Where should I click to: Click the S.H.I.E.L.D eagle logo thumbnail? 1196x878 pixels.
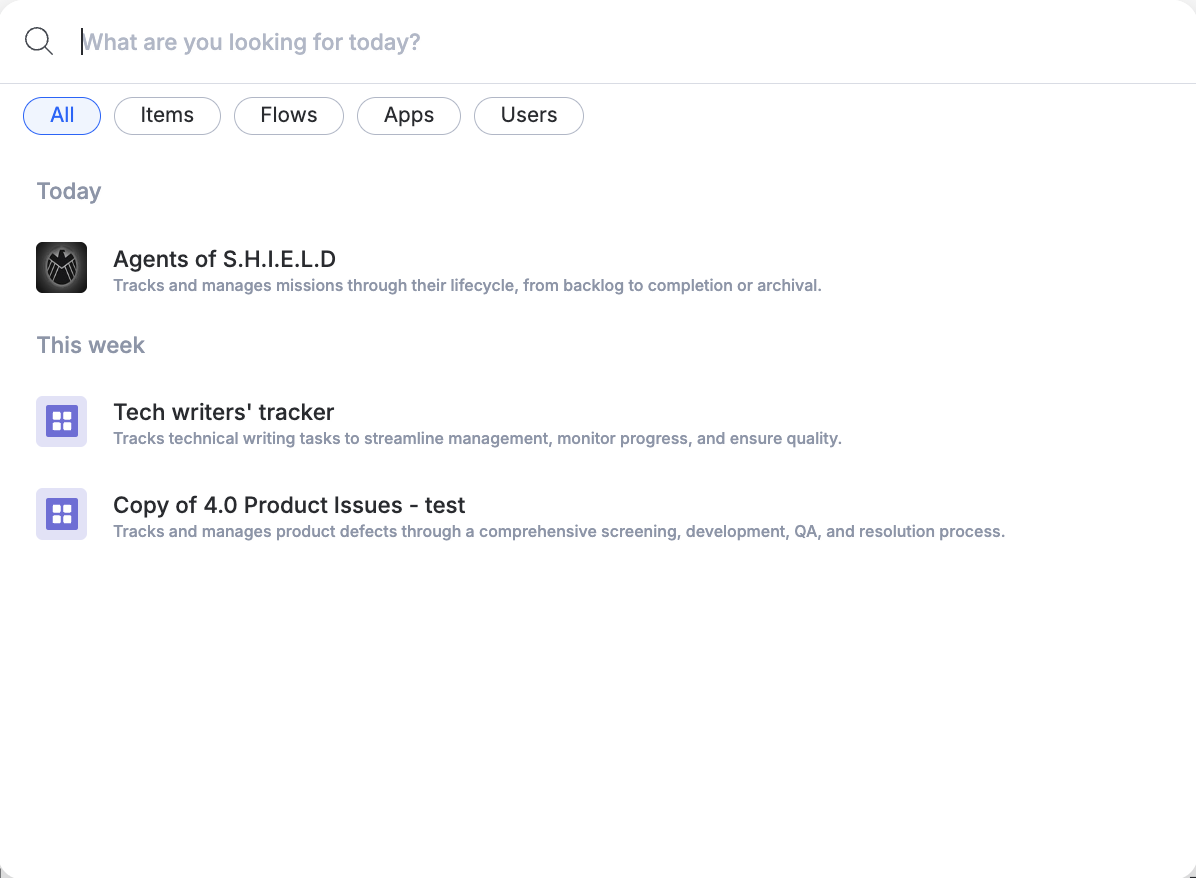(61, 267)
